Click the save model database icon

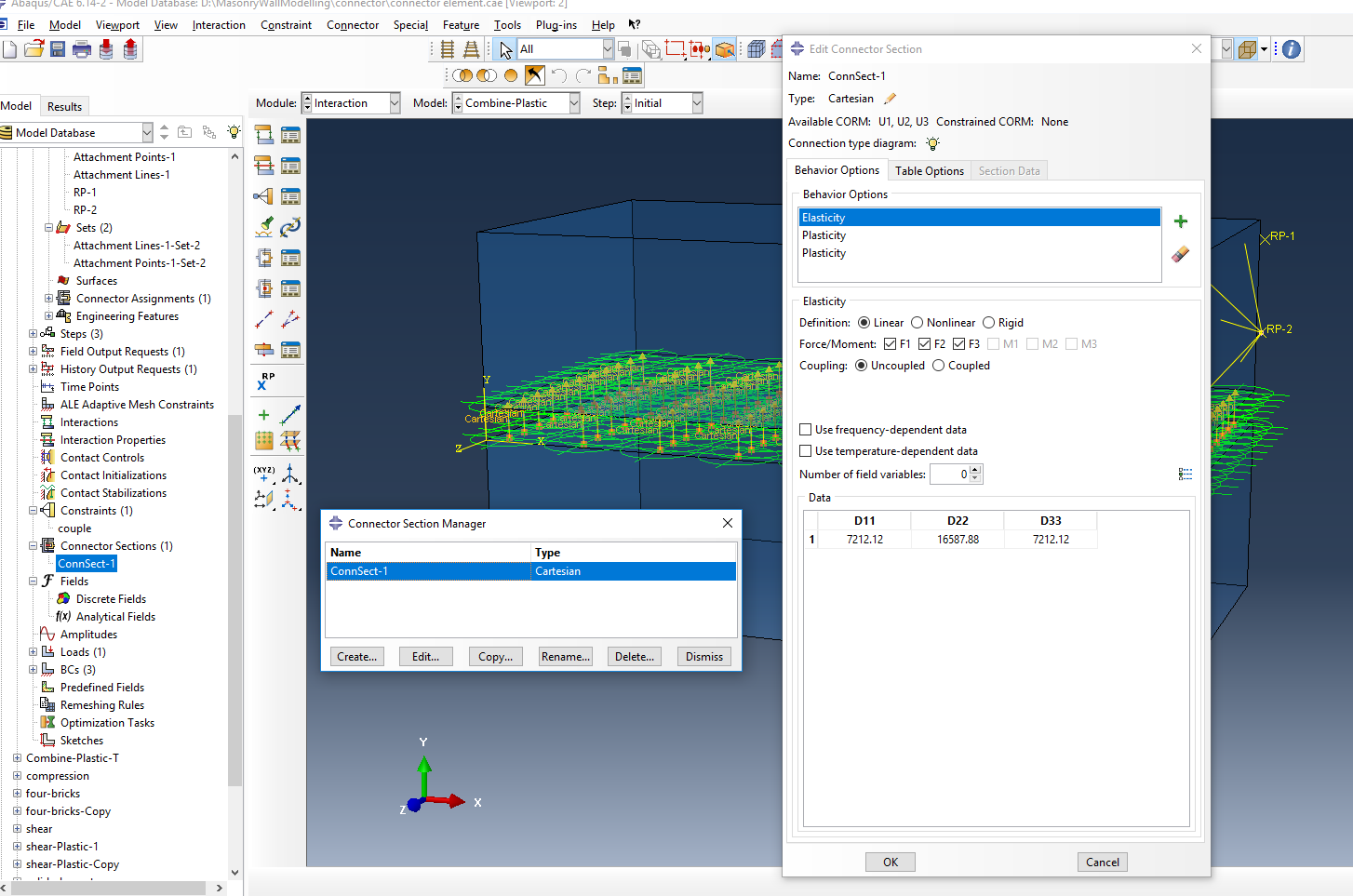pyautogui.click(x=58, y=49)
